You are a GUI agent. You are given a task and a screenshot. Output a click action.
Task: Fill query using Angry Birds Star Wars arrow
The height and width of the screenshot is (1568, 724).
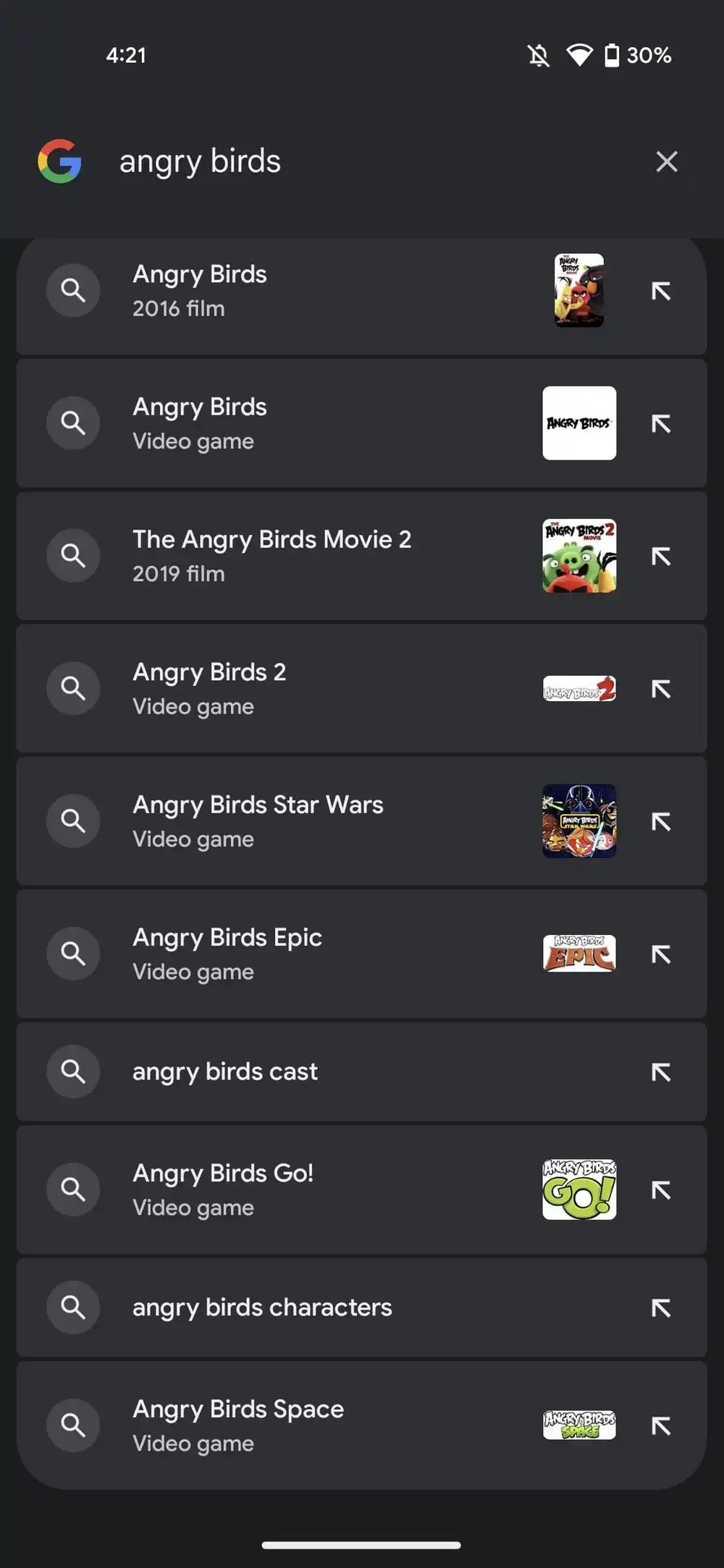point(660,822)
